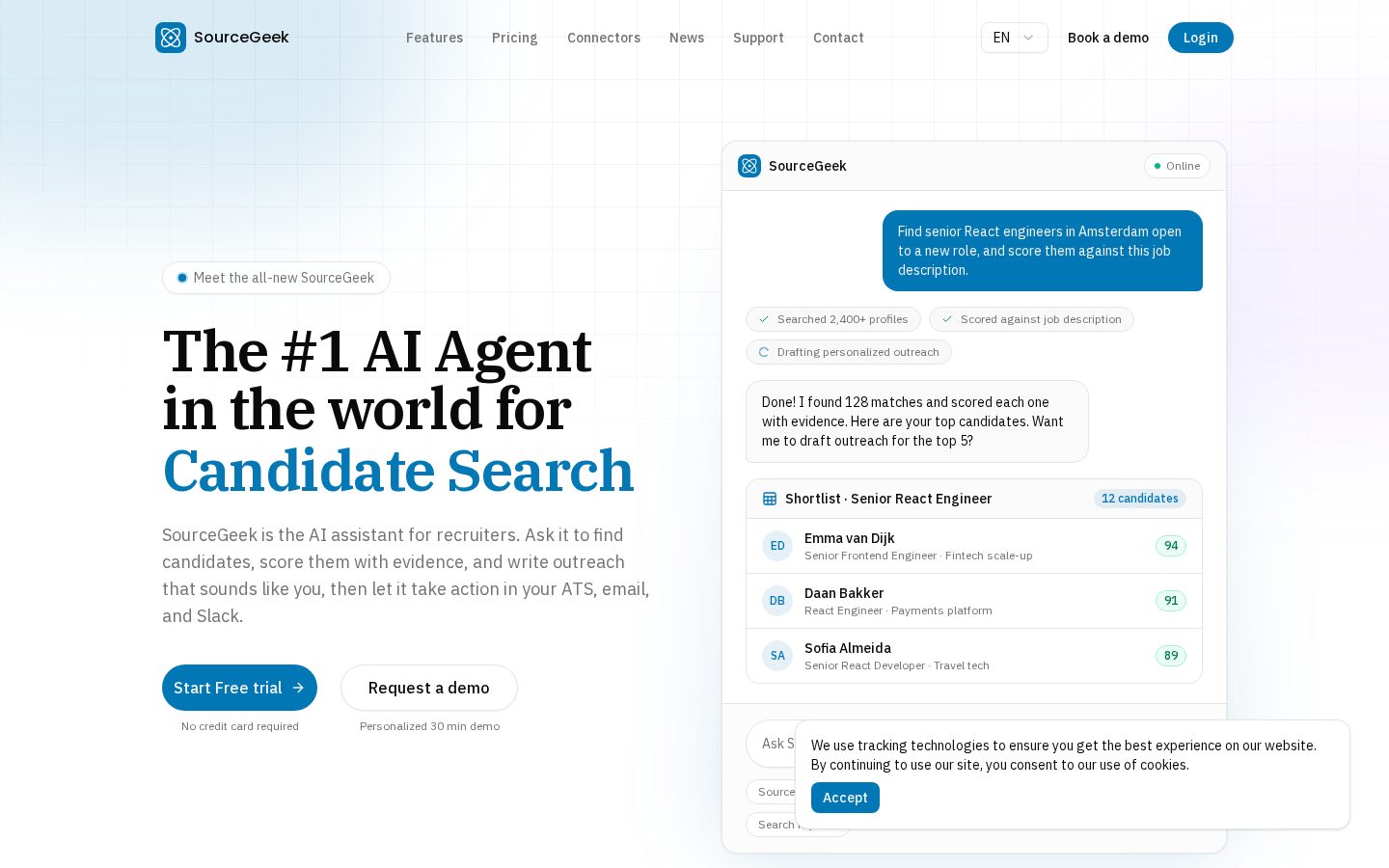
Task: Click the ED avatar for Emma van Dijk
Action: [x=777, y=546]
